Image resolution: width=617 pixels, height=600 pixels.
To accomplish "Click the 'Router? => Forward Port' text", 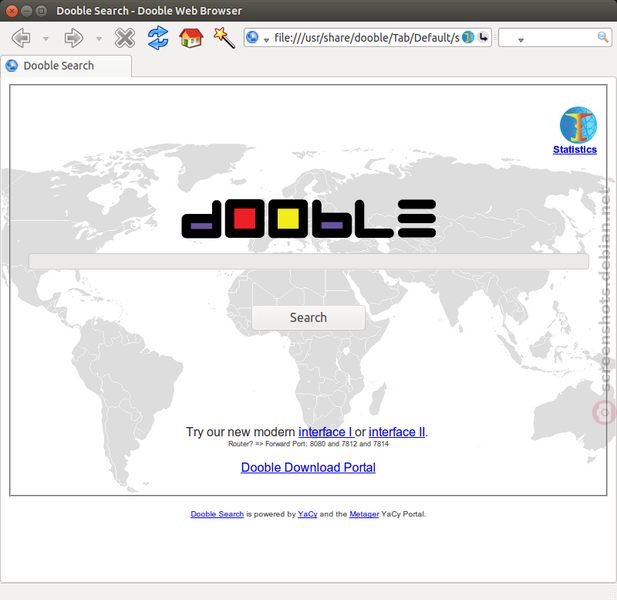I will click(308, 444).
